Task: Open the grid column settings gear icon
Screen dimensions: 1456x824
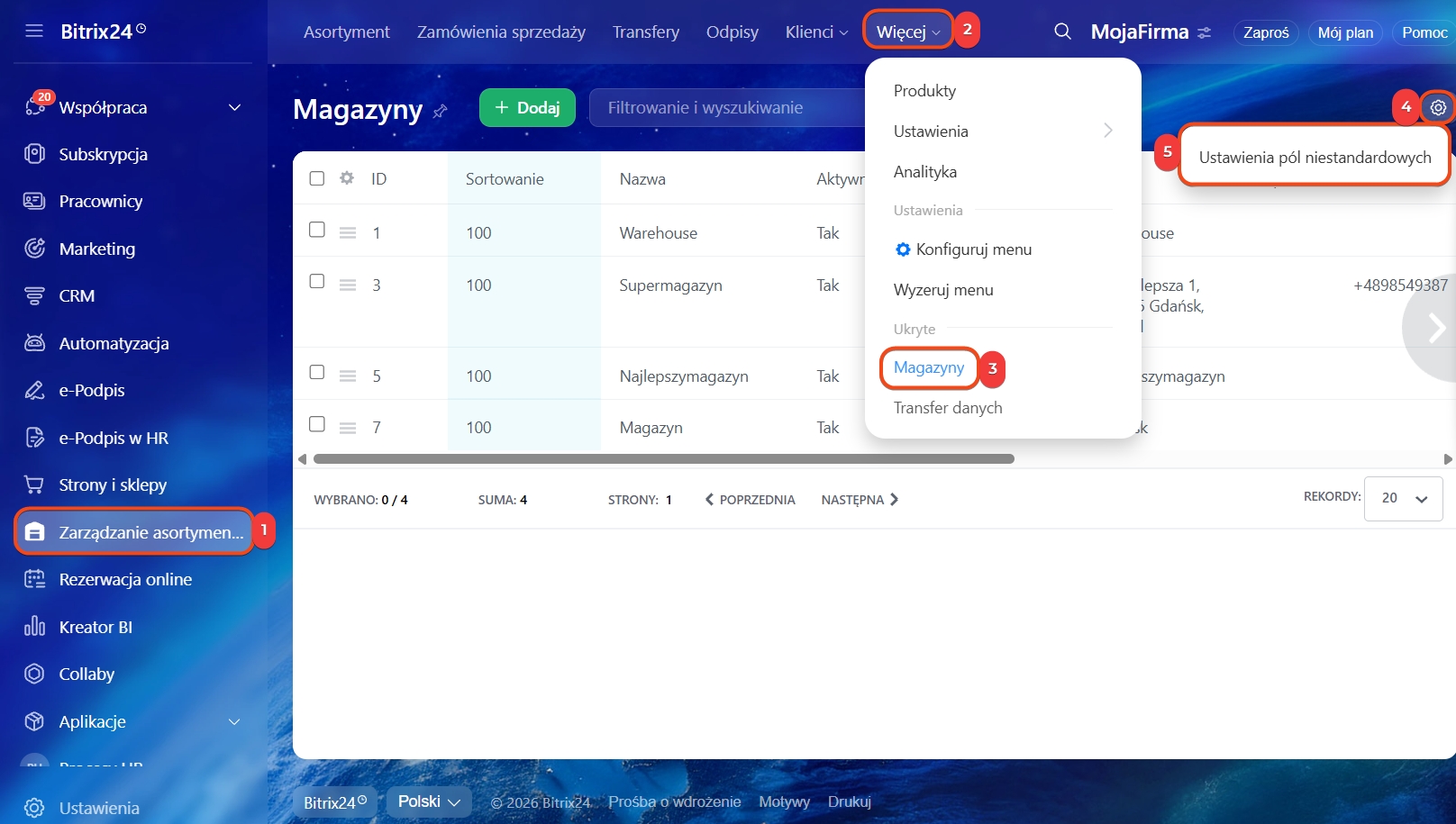Action: 347,178
